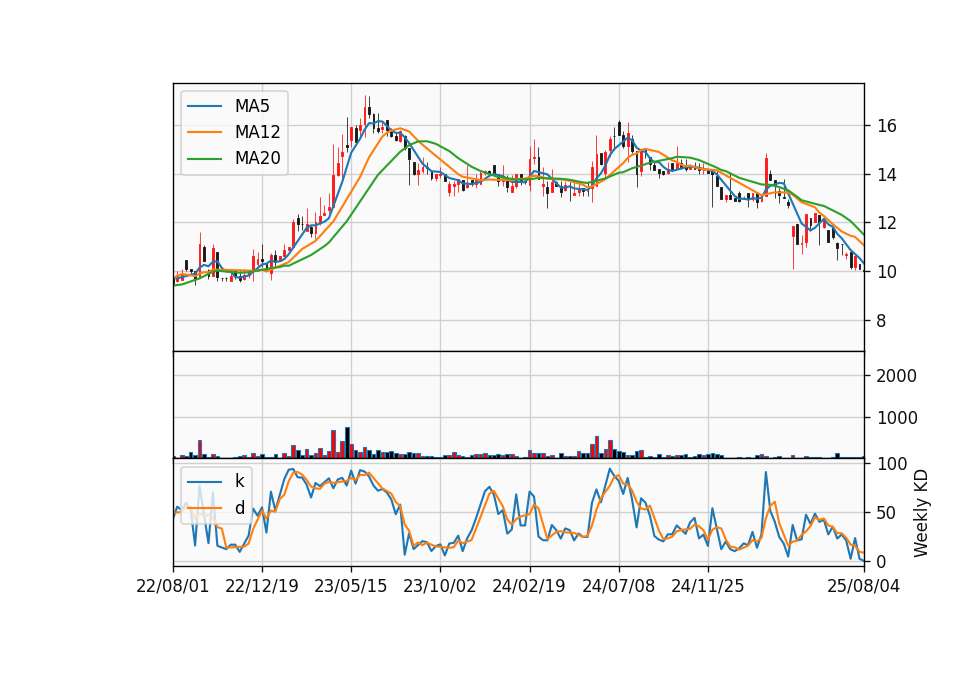960x690 pixels.
Task: Click the 22/12/19 date tick label
Action: coord(262,586)
